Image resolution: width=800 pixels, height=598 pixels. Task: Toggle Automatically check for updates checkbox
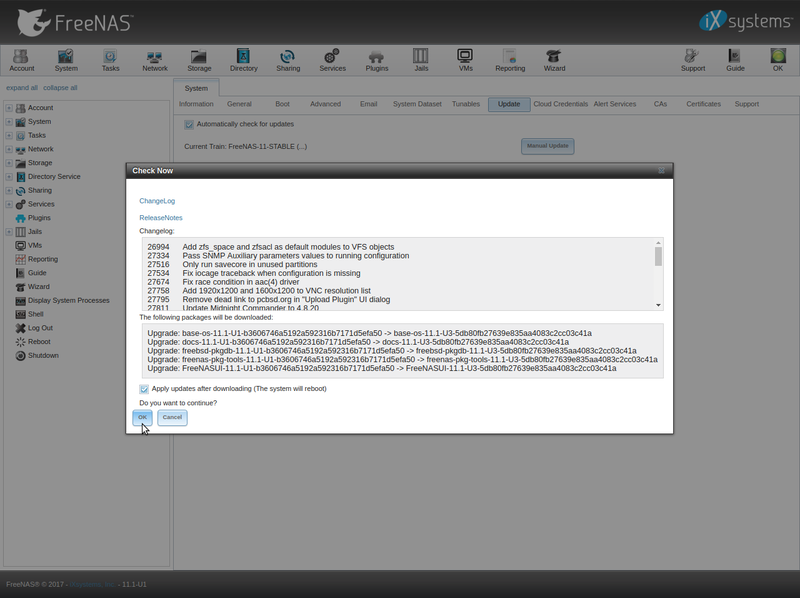[189, 124]
